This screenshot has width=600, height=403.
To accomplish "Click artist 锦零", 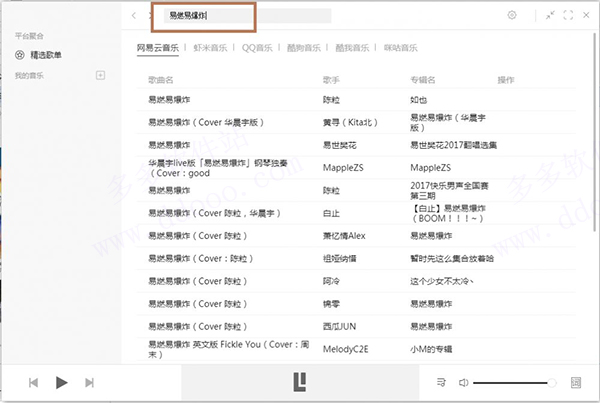I will coord(331,304).
